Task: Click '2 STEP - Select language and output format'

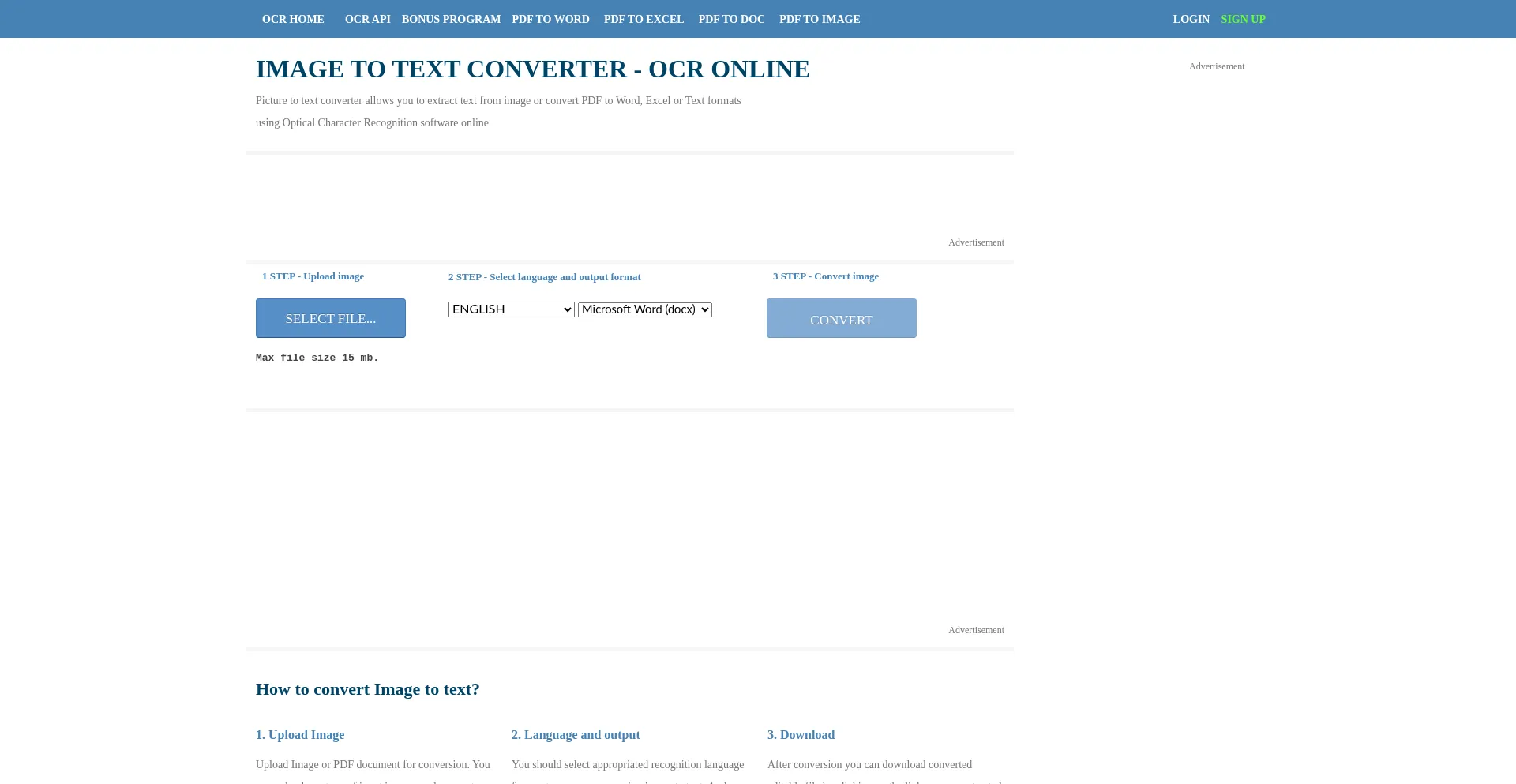Action: [545, 277]
